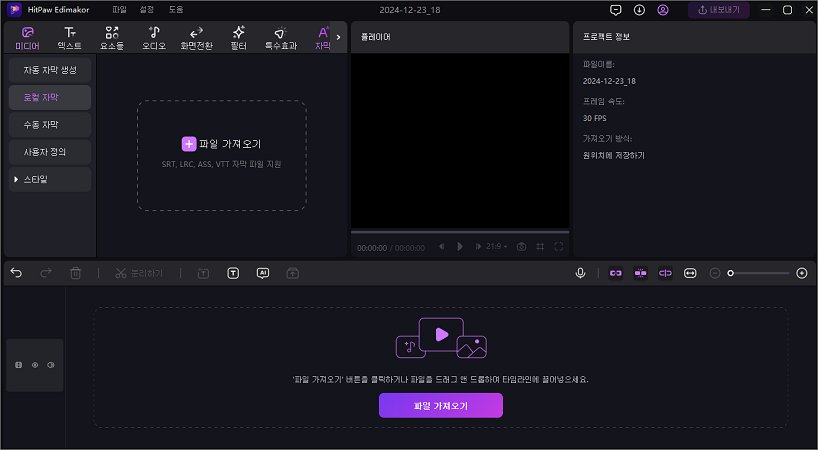Expand the 스타일 section
Screen dimensions: 818x450
[x=50, y=179]
